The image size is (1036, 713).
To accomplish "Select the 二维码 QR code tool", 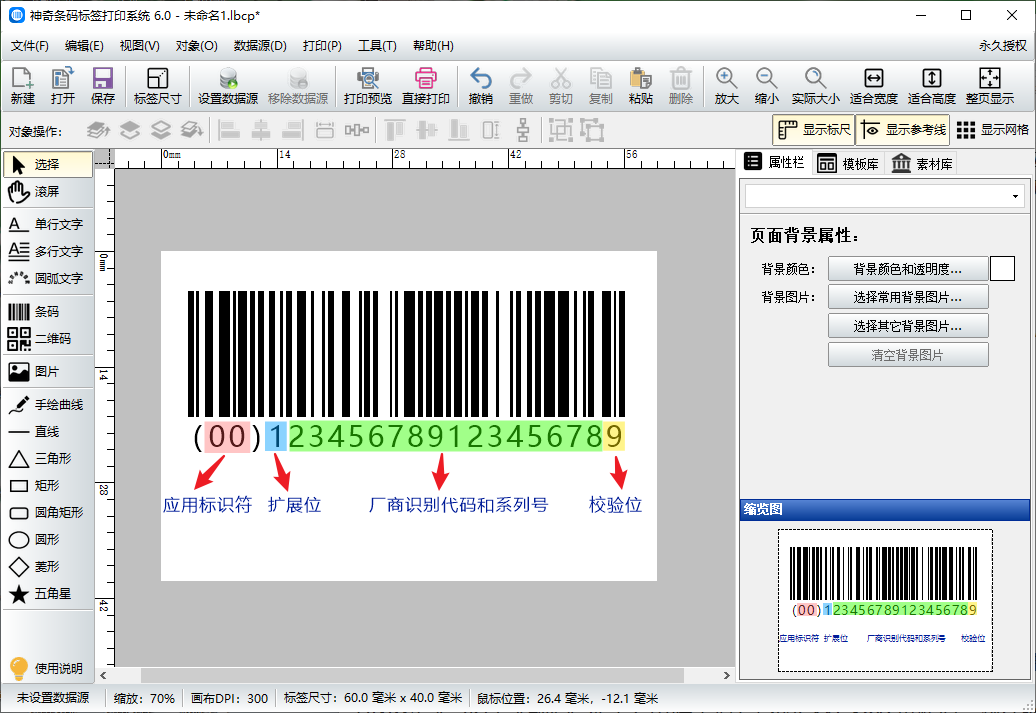I will pos(46,339).
